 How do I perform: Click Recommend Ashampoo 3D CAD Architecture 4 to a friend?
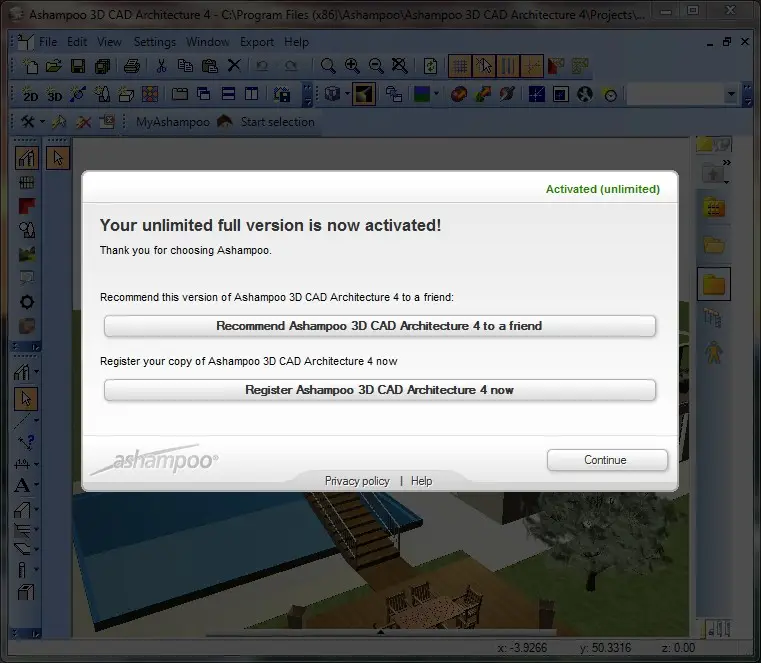[x=380, y=326]
